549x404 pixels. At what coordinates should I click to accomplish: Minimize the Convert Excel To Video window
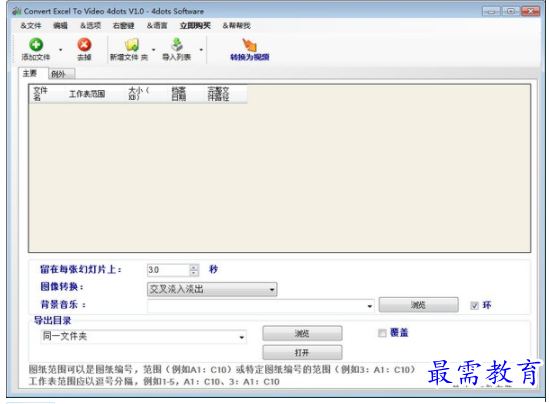[491, 11]
